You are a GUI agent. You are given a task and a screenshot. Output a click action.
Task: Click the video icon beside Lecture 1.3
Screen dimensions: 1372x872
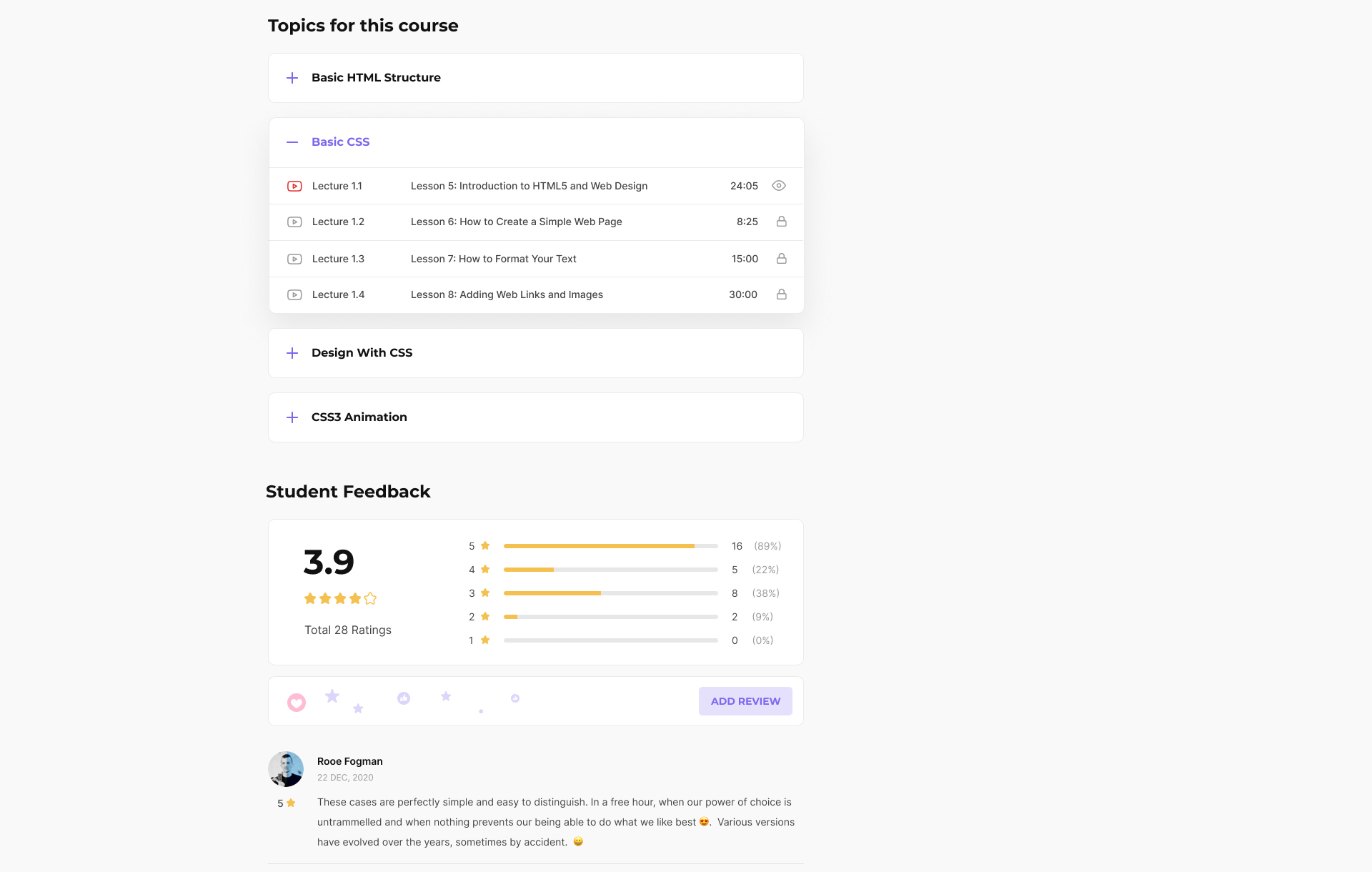pyautogui.click(x=294, y=259)
